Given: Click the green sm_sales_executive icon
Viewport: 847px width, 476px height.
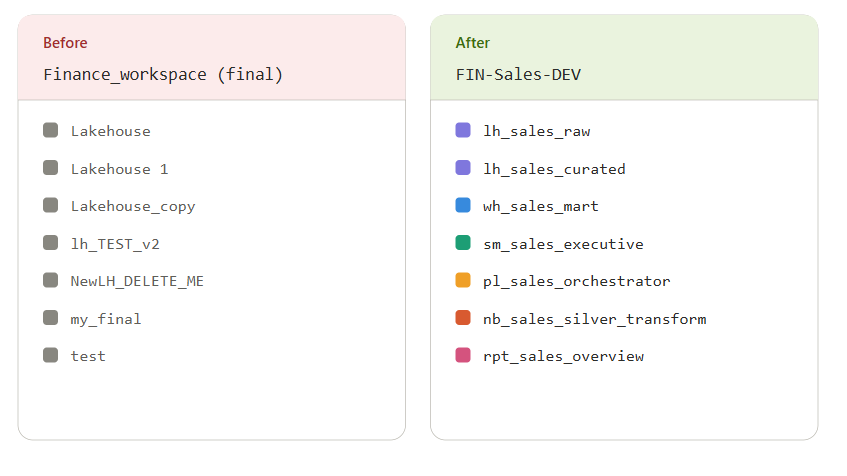Looking at the screenshot, I should pyautogui.click(x=462, y=243).
